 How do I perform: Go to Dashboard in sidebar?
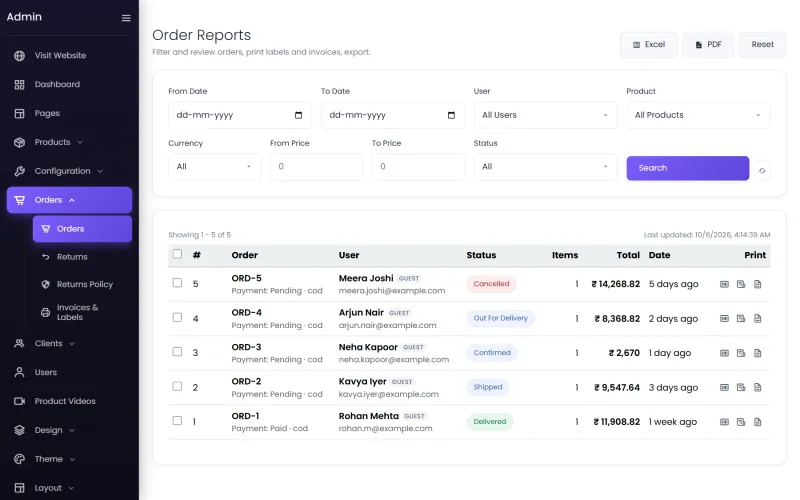coord(69,85)
